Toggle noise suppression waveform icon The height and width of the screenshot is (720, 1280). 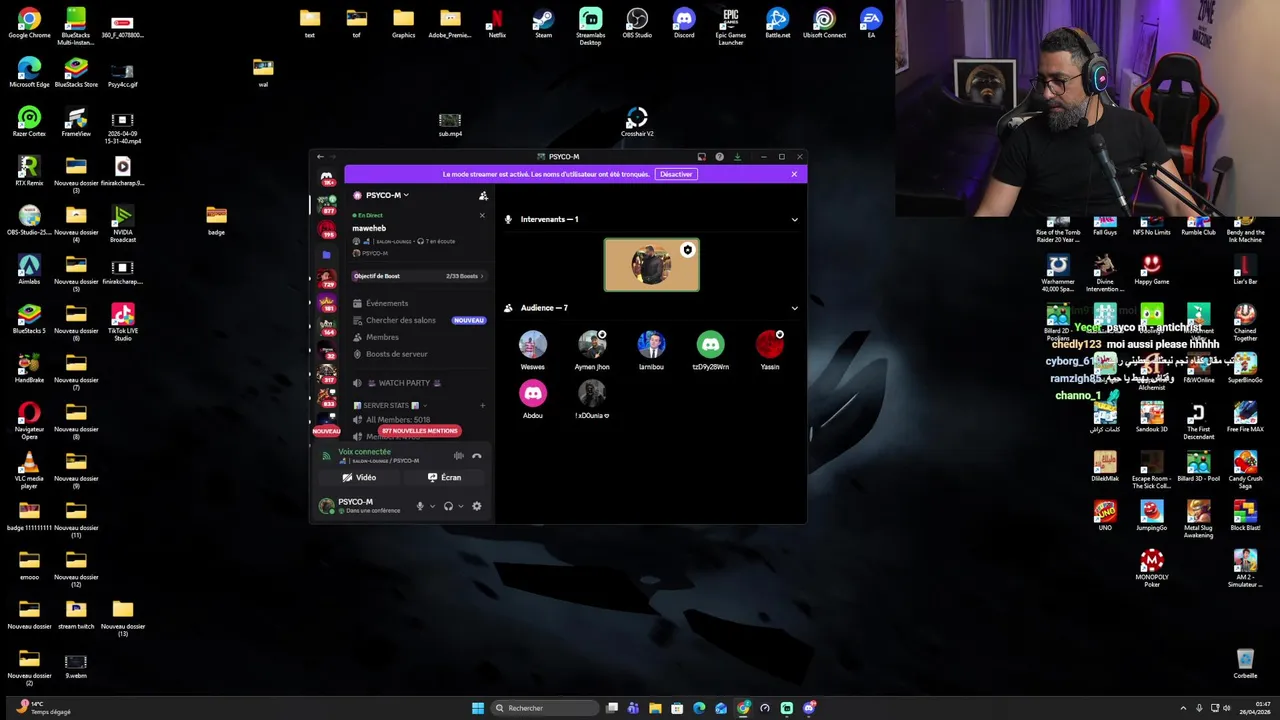coord(458,456)
